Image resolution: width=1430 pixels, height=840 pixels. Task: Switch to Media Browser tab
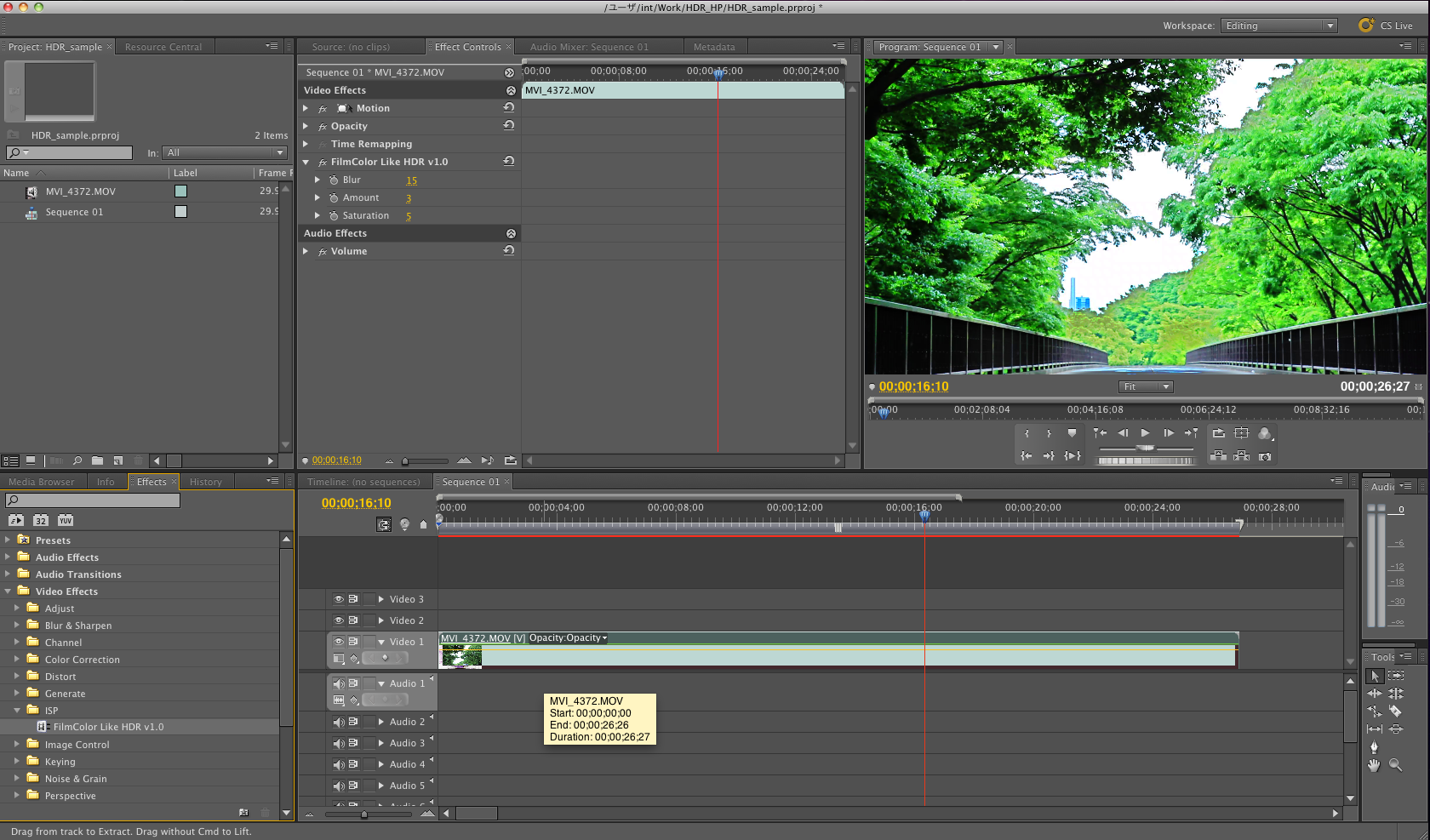click(42, 482)
